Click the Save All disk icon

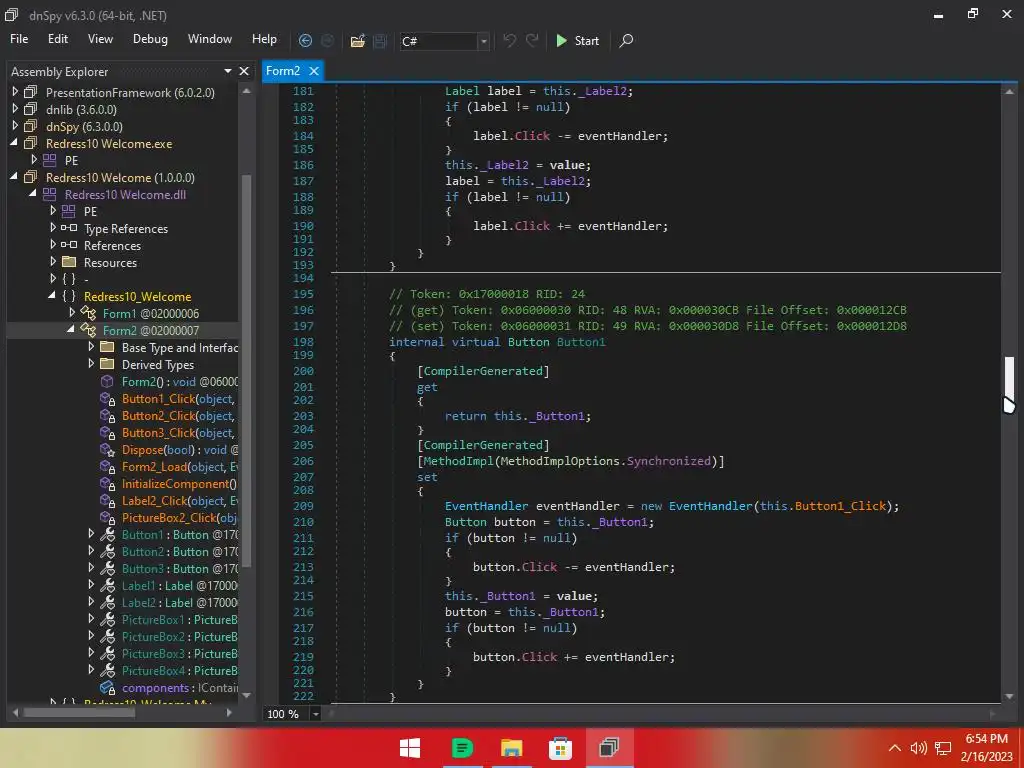coord(379,41)
